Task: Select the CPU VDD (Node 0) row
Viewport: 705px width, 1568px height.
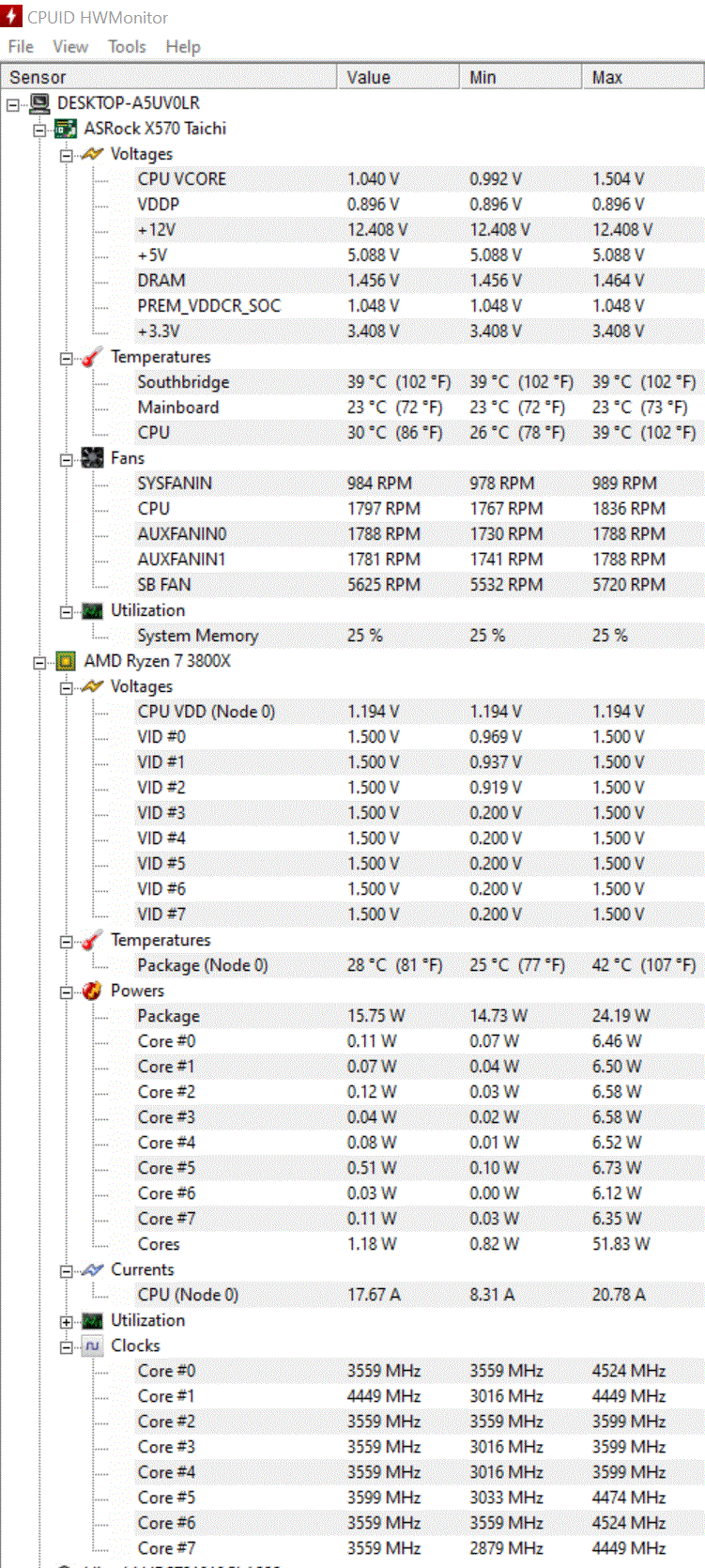Action: (x=419, y=712)
